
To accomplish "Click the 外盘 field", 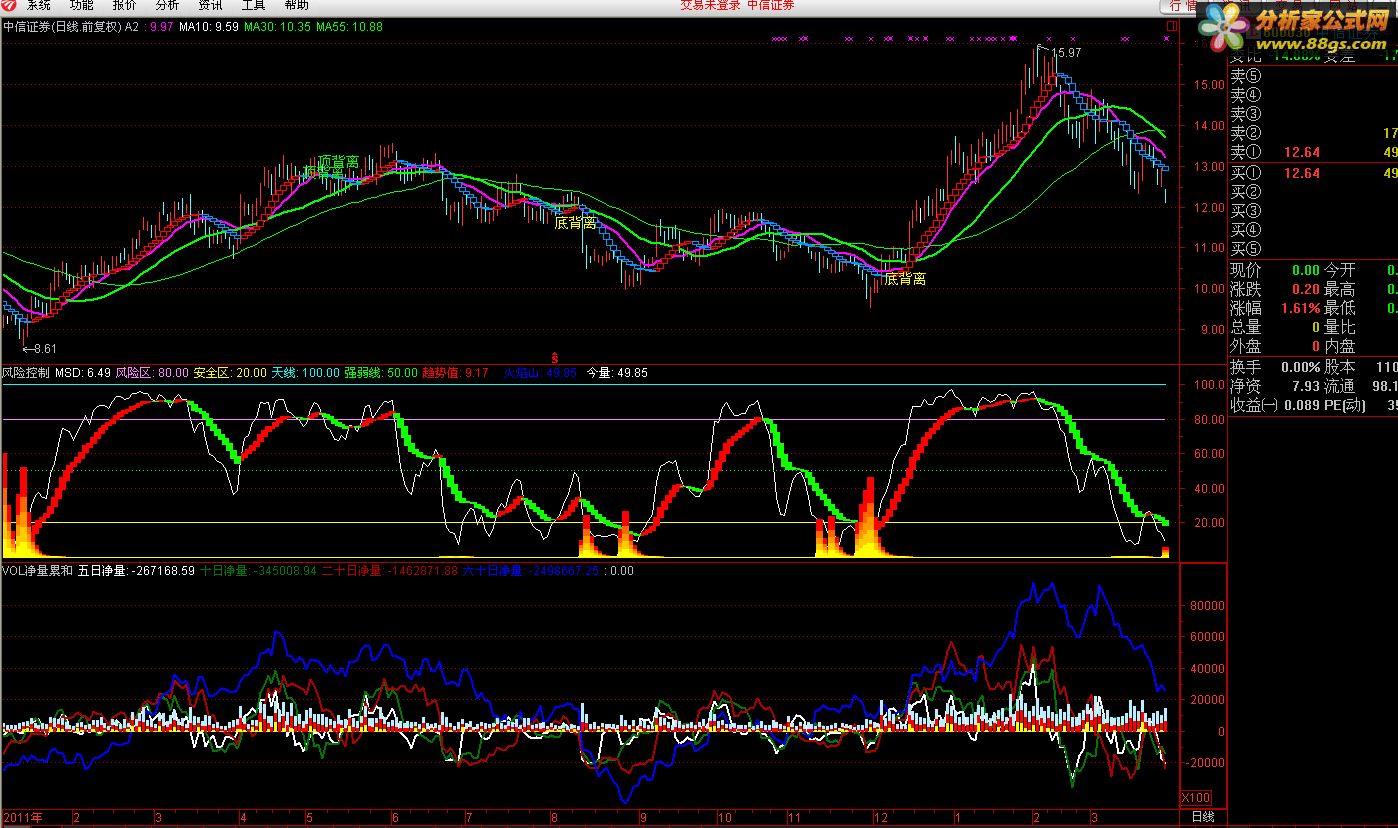I will pos(1275,346).
